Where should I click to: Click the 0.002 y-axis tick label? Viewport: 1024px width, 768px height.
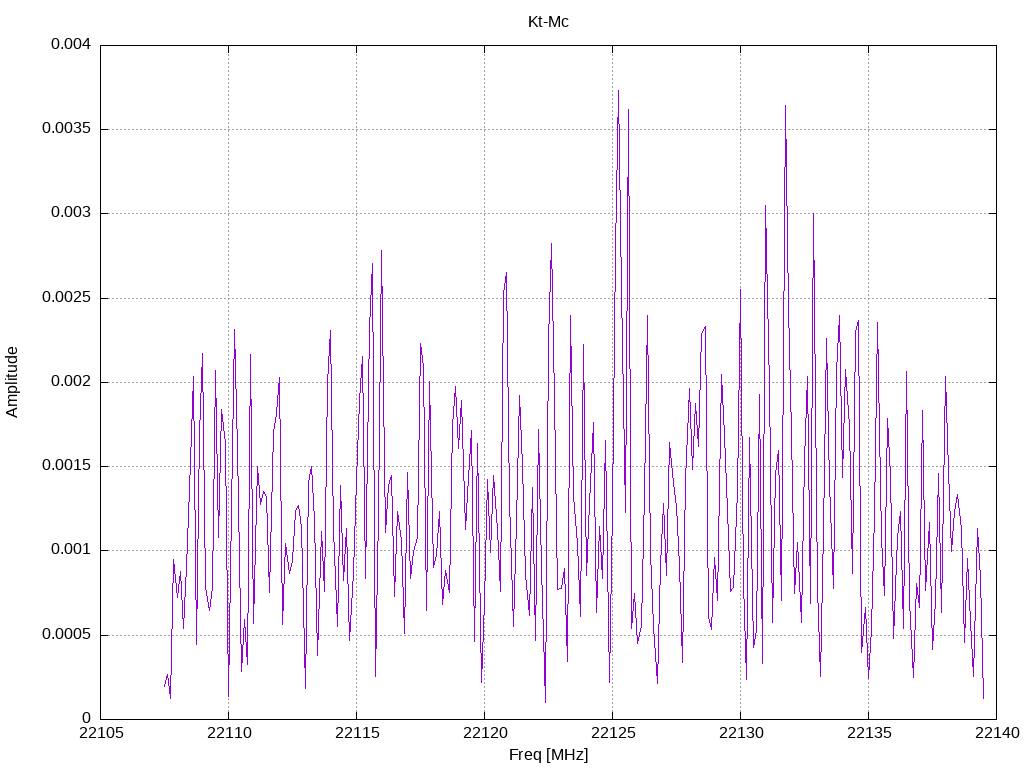point(71,382)
